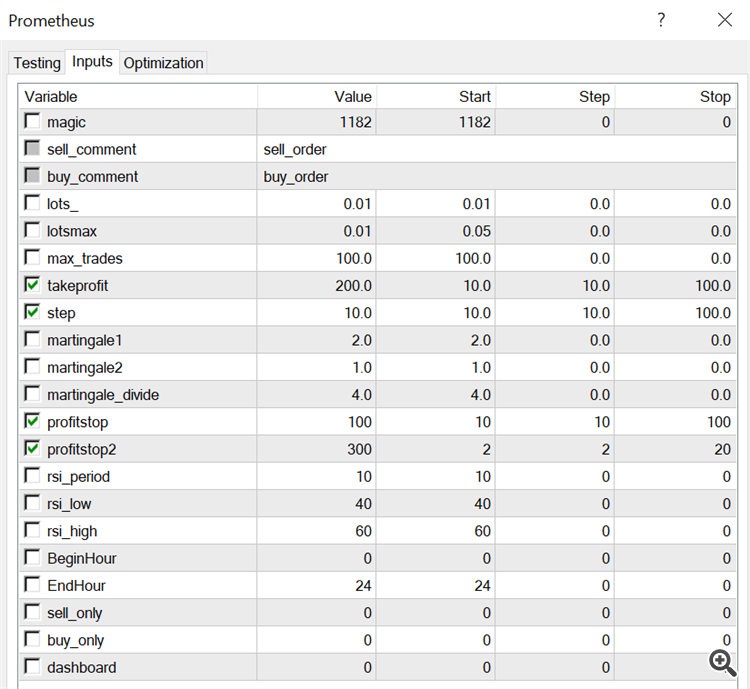
Task: Click the dashboard variable name
Action: (x=81, y=668)
